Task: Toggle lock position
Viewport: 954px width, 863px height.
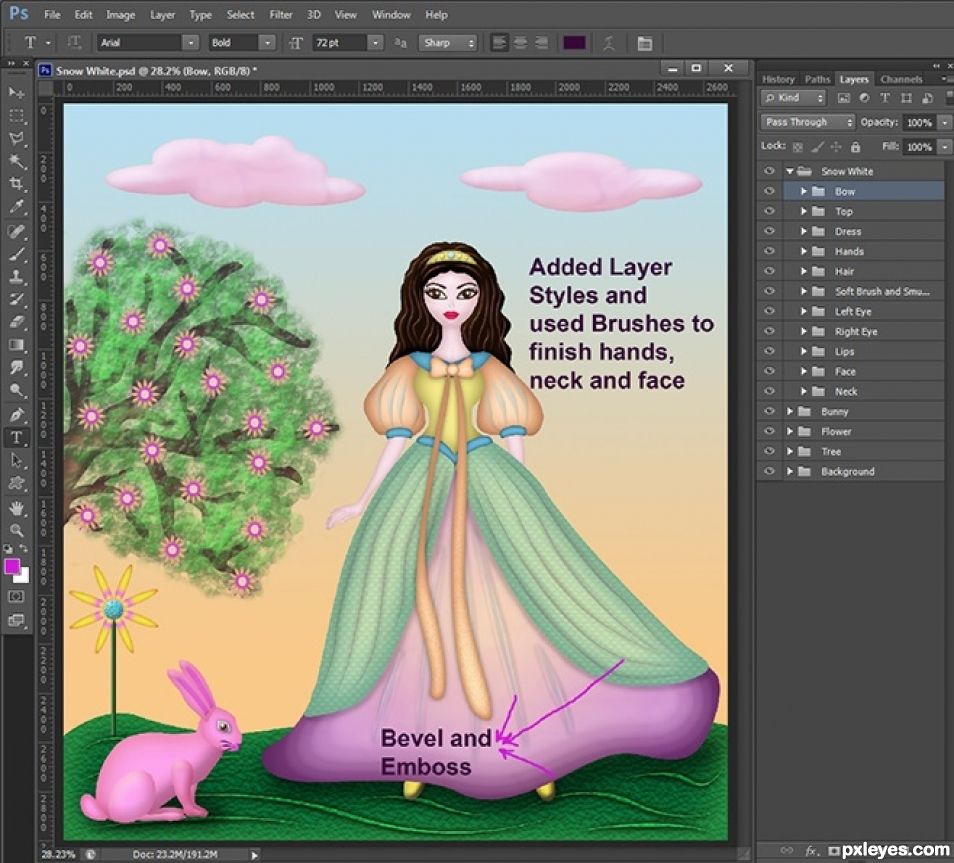Action: pos(836,147)
